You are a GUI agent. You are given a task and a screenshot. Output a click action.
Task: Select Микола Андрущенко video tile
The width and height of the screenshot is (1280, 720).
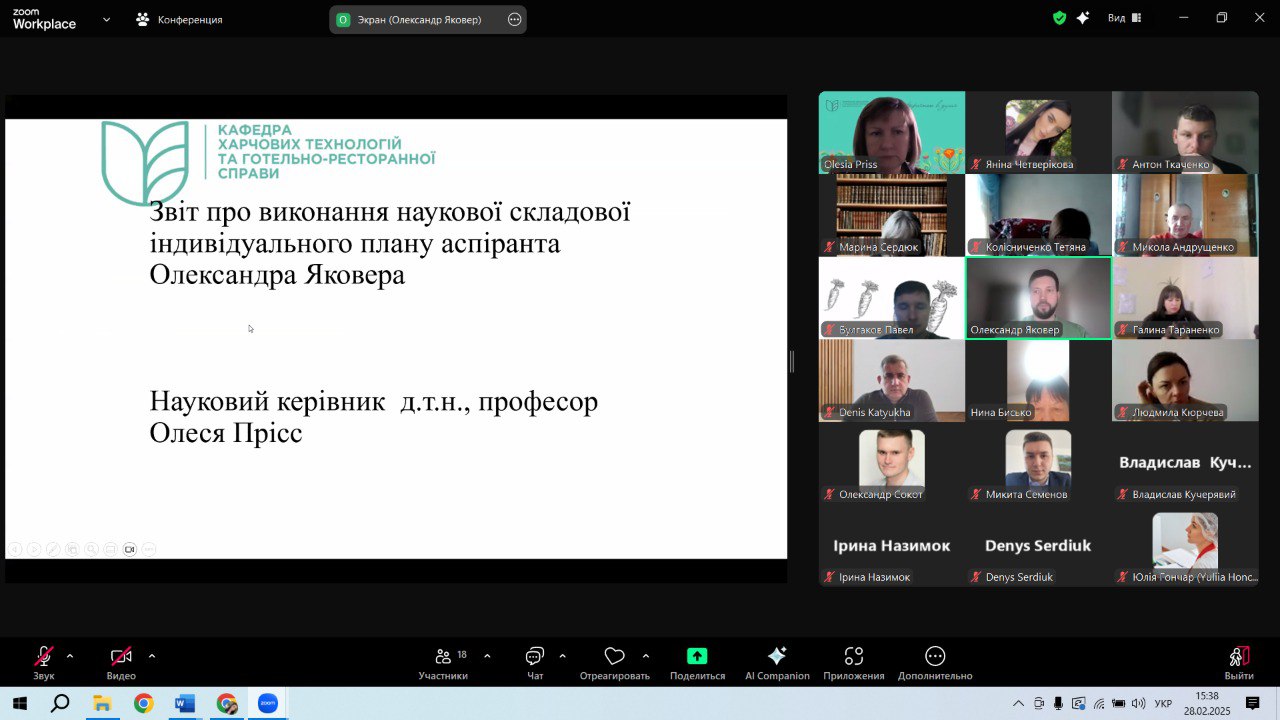coord(1185,215)
